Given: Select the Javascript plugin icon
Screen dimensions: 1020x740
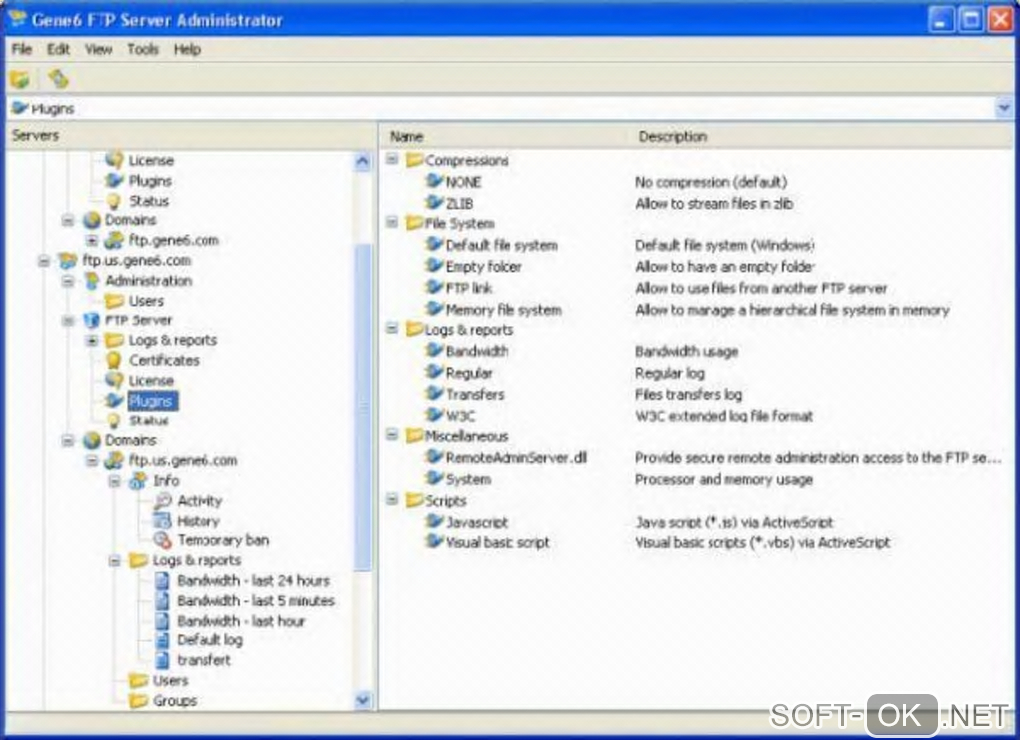Looking at the screenshot, I should coord(434,522).
